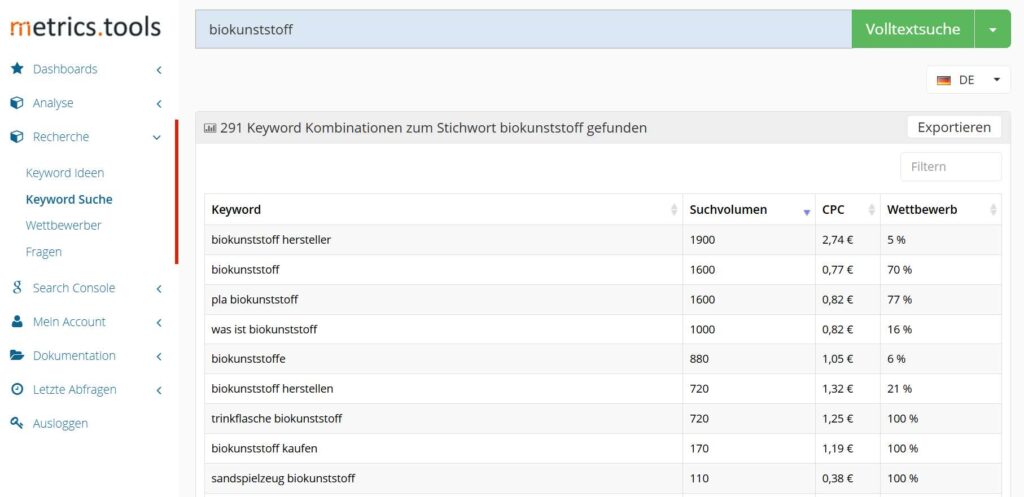Click the Ausloggen key icon

(18, 423)
